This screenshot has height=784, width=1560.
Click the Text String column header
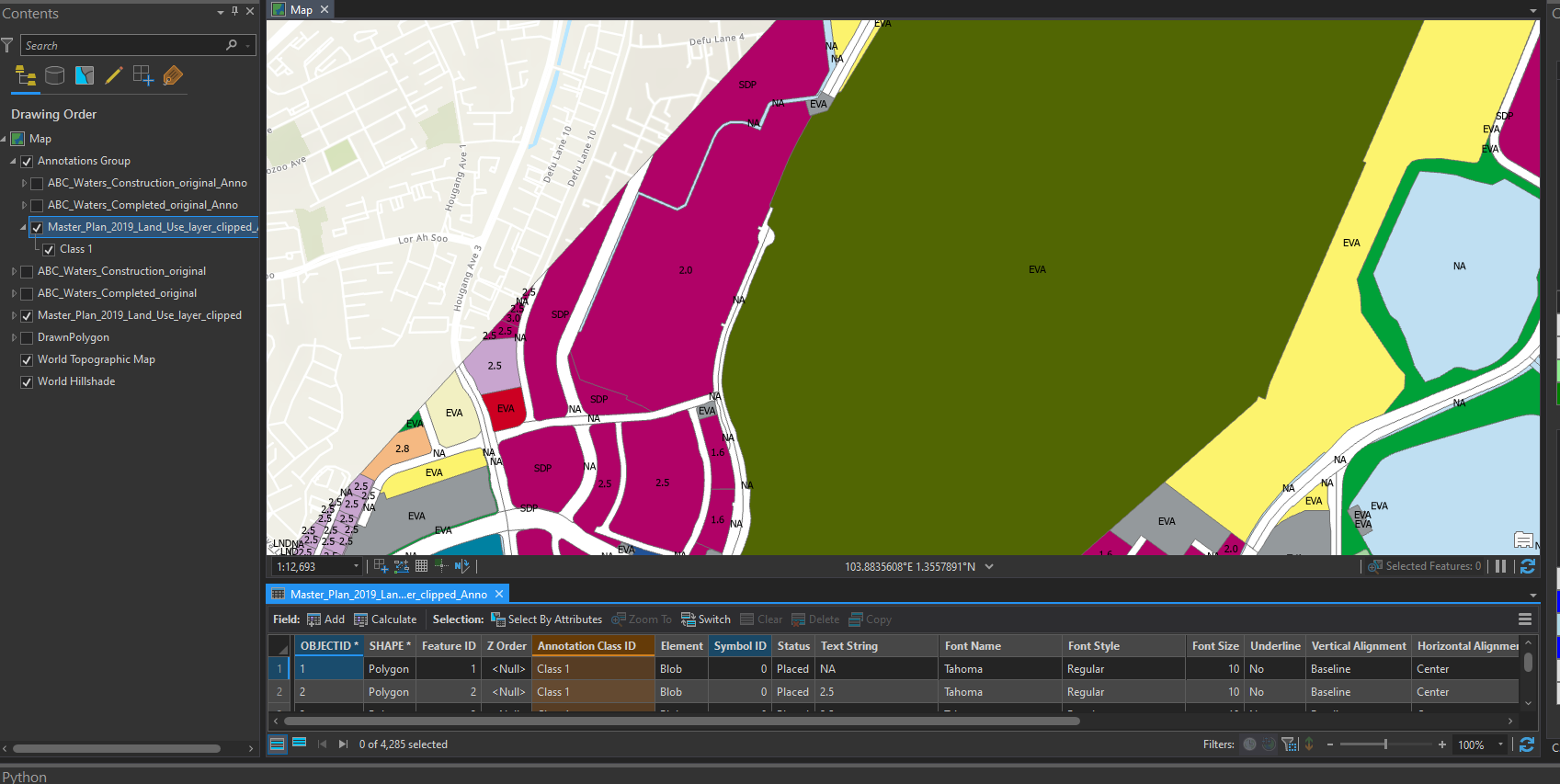876,646
